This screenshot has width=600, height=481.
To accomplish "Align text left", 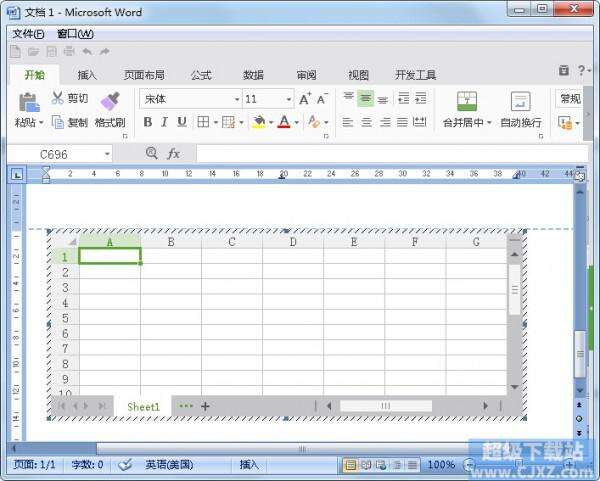I will pyautogui.click(x=347, y=122).
